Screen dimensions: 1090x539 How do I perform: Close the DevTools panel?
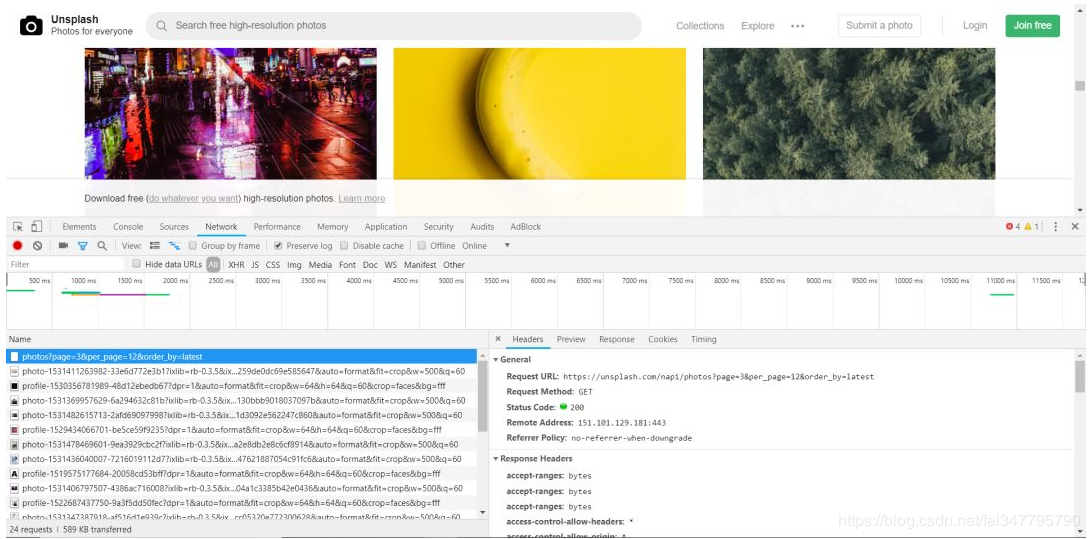pos(1075,227)
